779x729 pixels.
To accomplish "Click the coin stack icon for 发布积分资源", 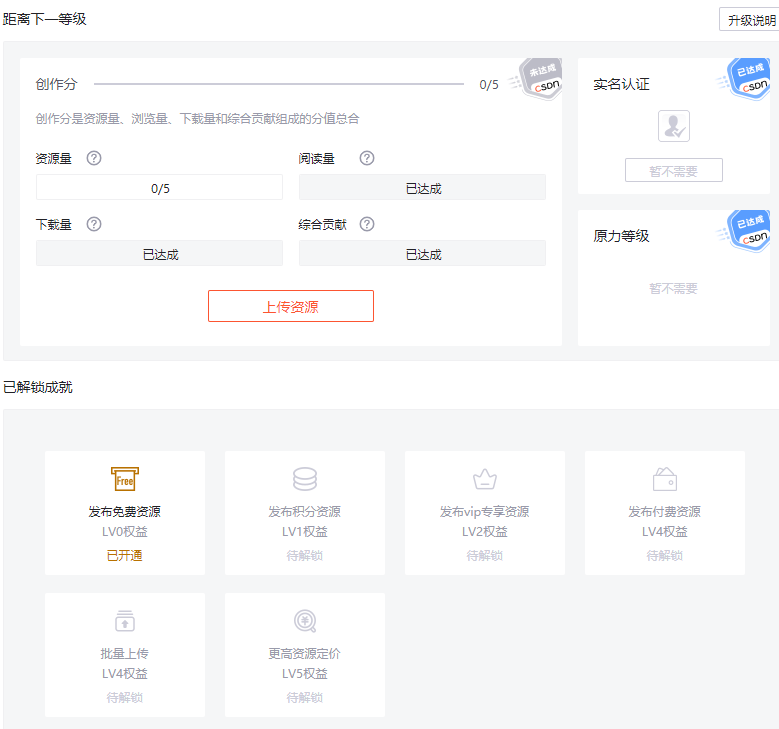I will pos(305,479).
